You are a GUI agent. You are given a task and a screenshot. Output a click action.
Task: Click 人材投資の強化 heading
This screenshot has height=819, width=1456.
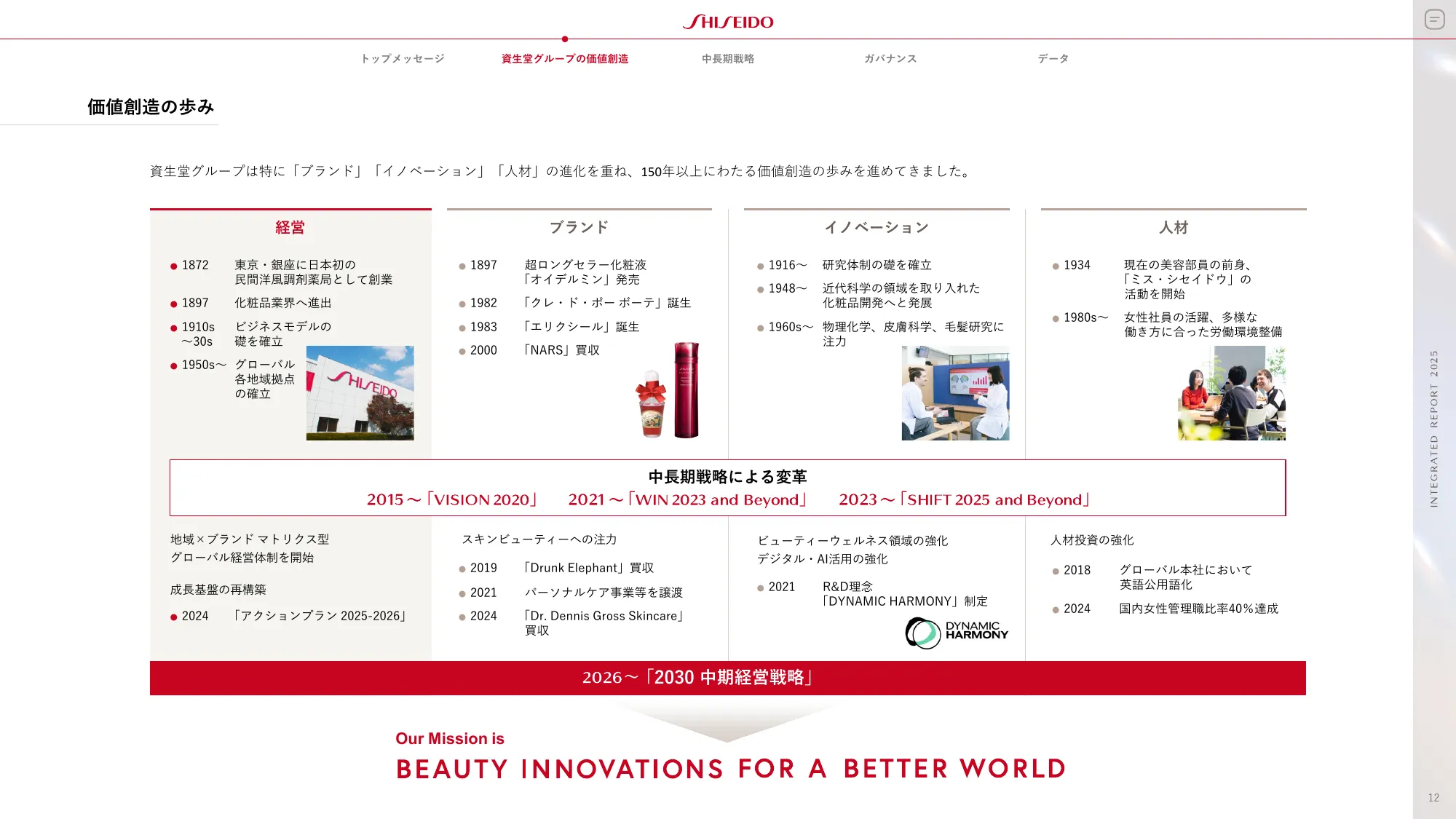(x=1092, y=540)
